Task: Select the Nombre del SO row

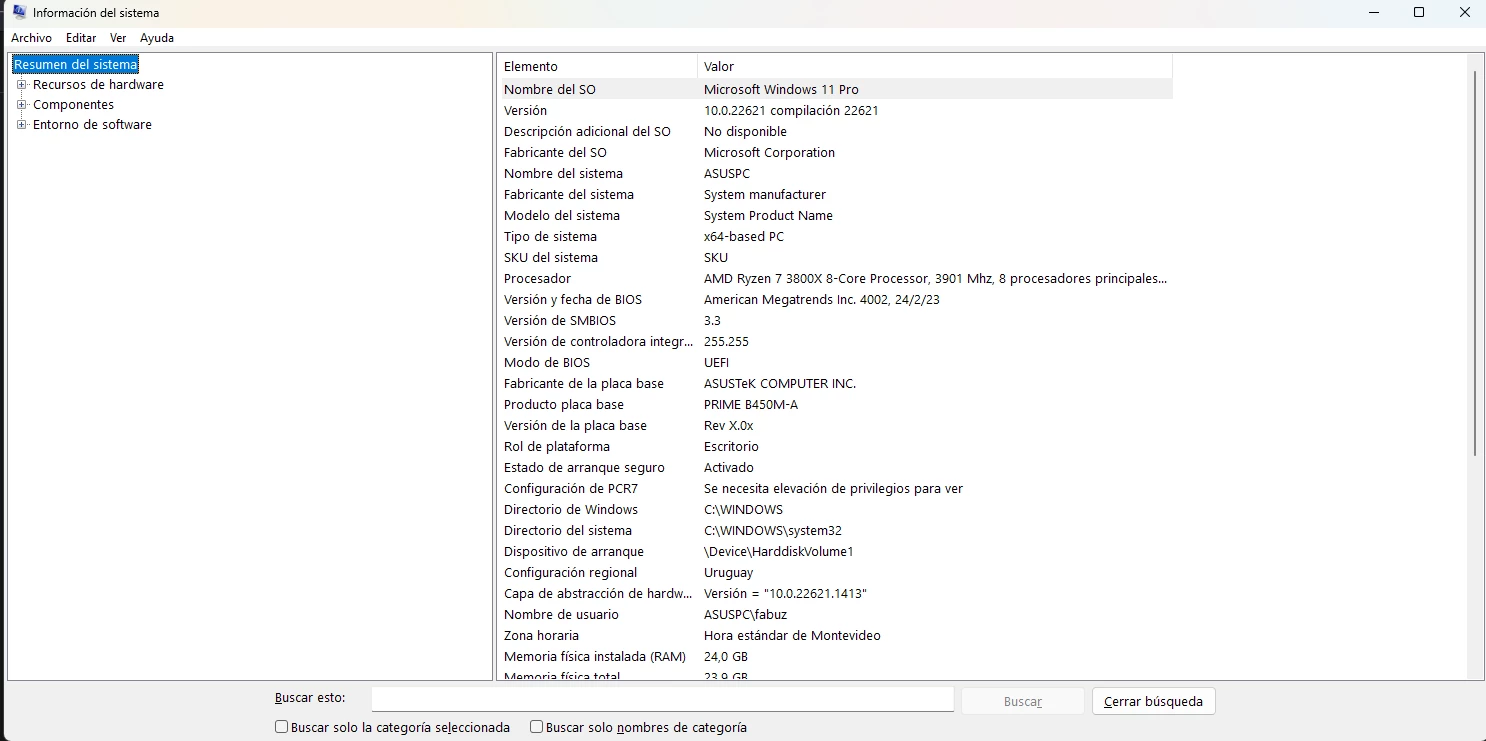Action: tap(835, 89)
